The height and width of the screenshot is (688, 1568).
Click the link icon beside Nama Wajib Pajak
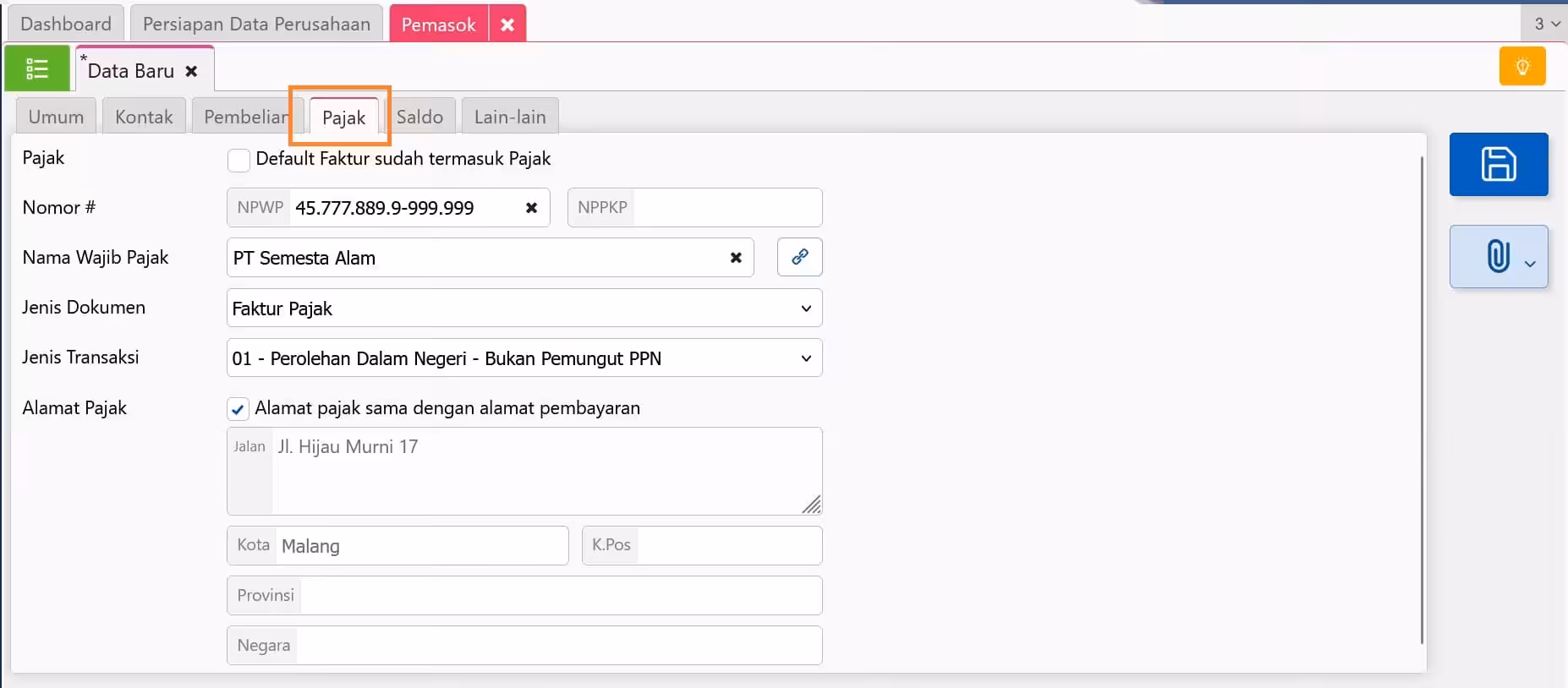[x=800, y=257]
